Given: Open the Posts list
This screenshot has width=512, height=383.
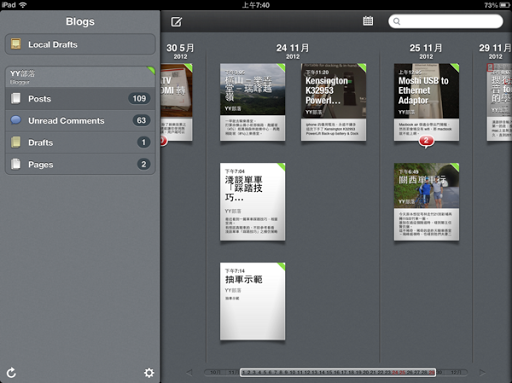Looking at the screenshot, I should pyautogui.click(x=80, y=99).
